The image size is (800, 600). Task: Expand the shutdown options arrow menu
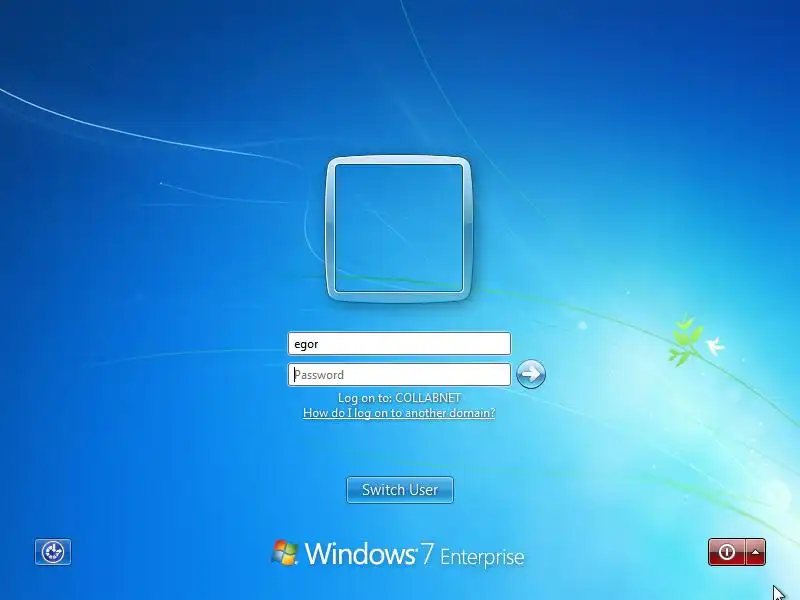coord(756,552)
